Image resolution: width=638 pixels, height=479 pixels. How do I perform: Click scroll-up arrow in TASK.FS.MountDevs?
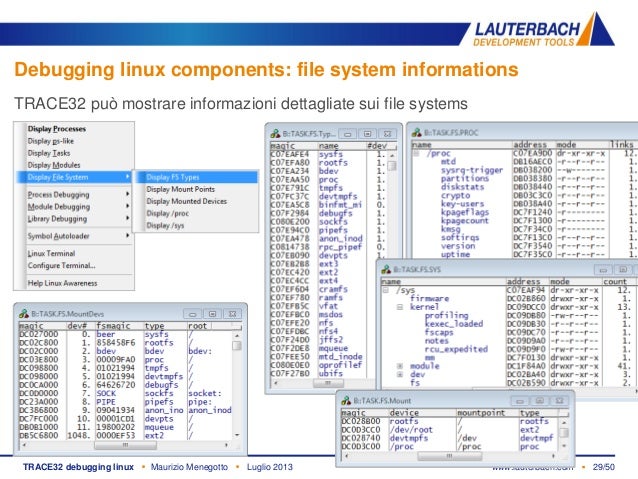[237, 335]
